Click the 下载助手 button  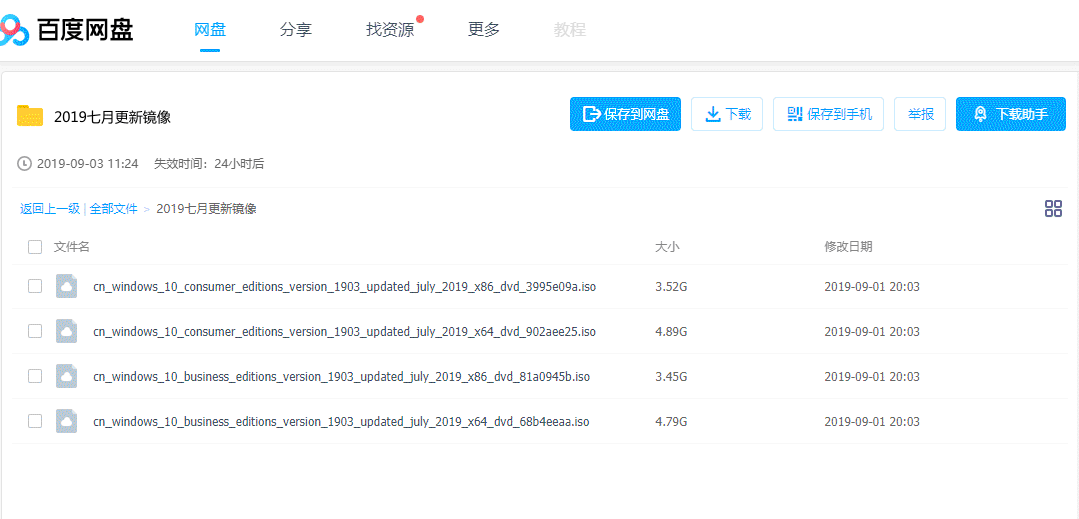pos(1011,114)
